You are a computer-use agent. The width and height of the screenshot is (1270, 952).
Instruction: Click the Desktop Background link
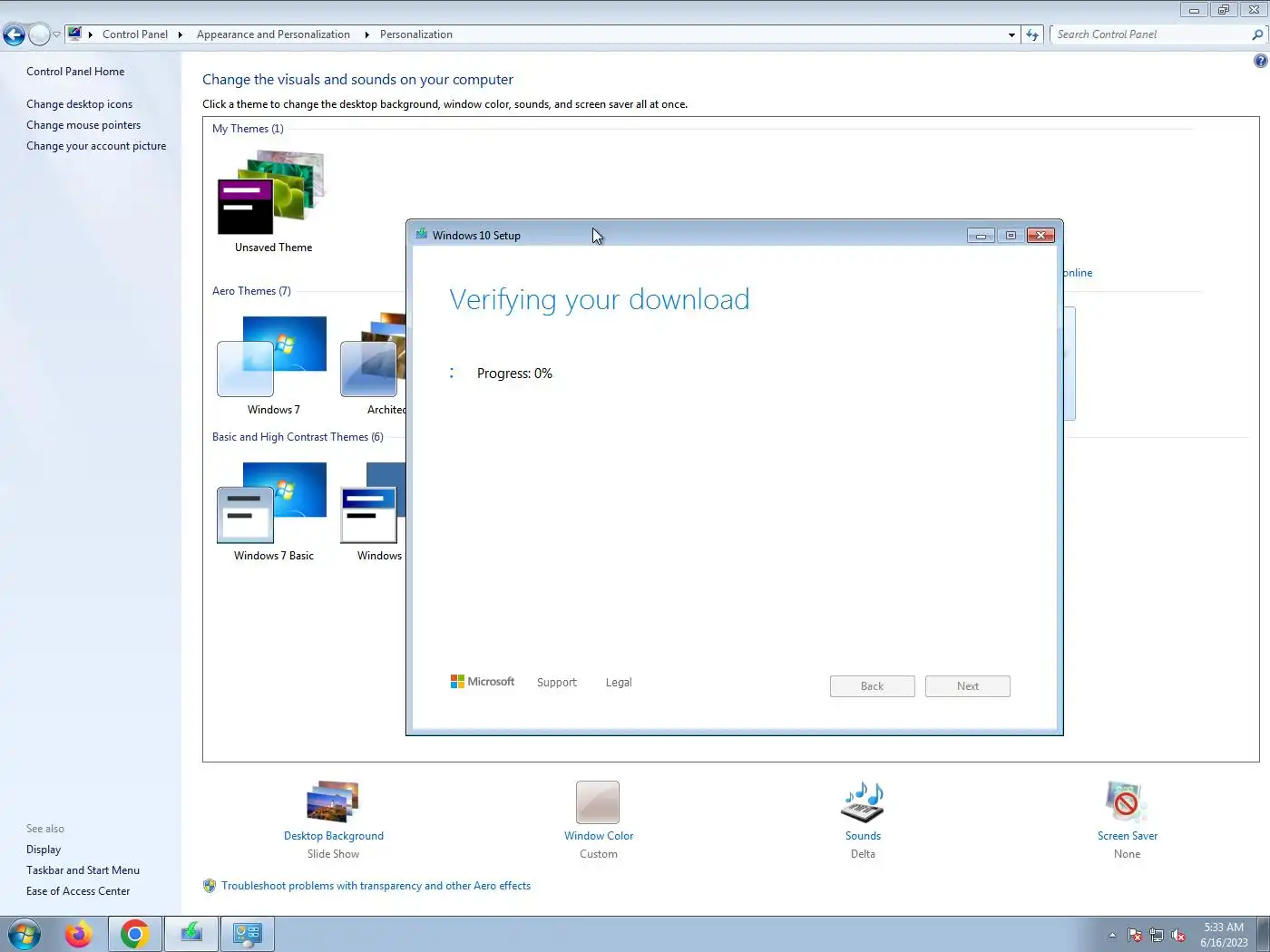[x=334, y=836]
